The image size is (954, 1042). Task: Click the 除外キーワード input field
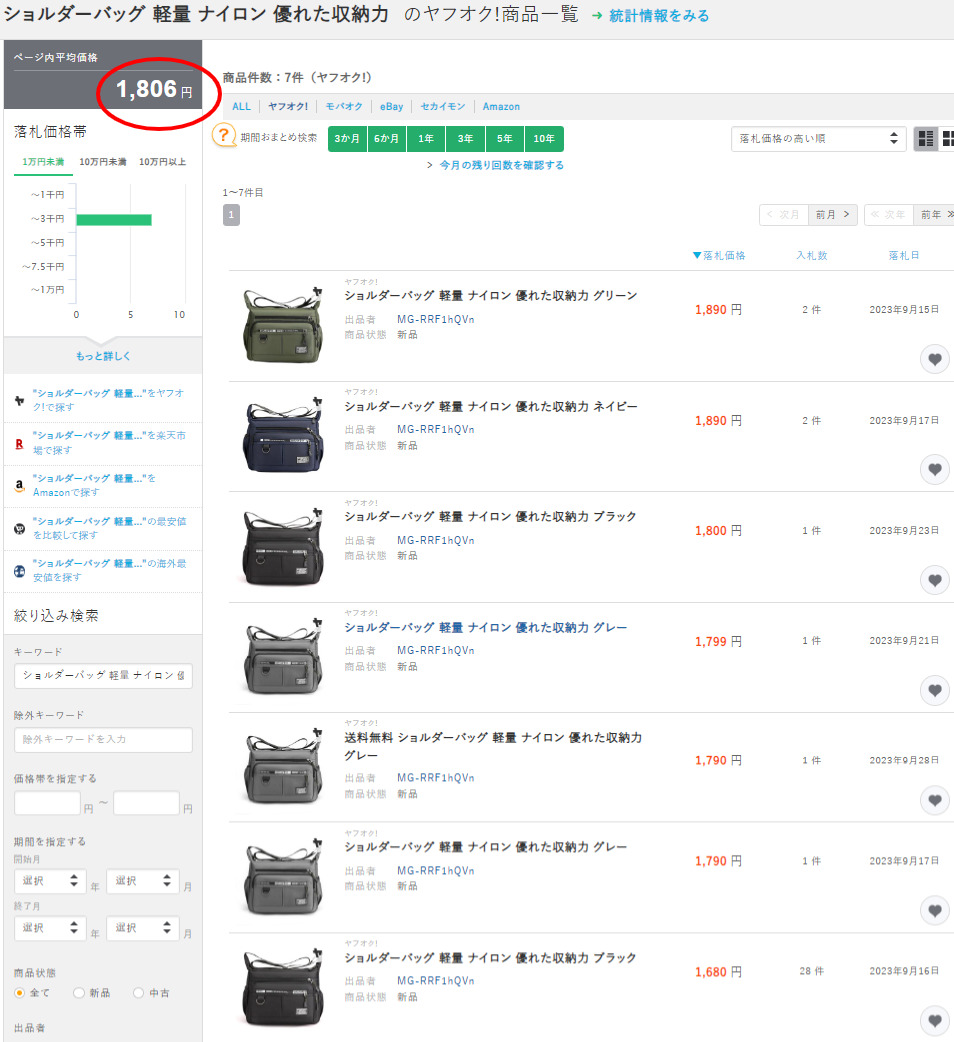pos(103,740)
